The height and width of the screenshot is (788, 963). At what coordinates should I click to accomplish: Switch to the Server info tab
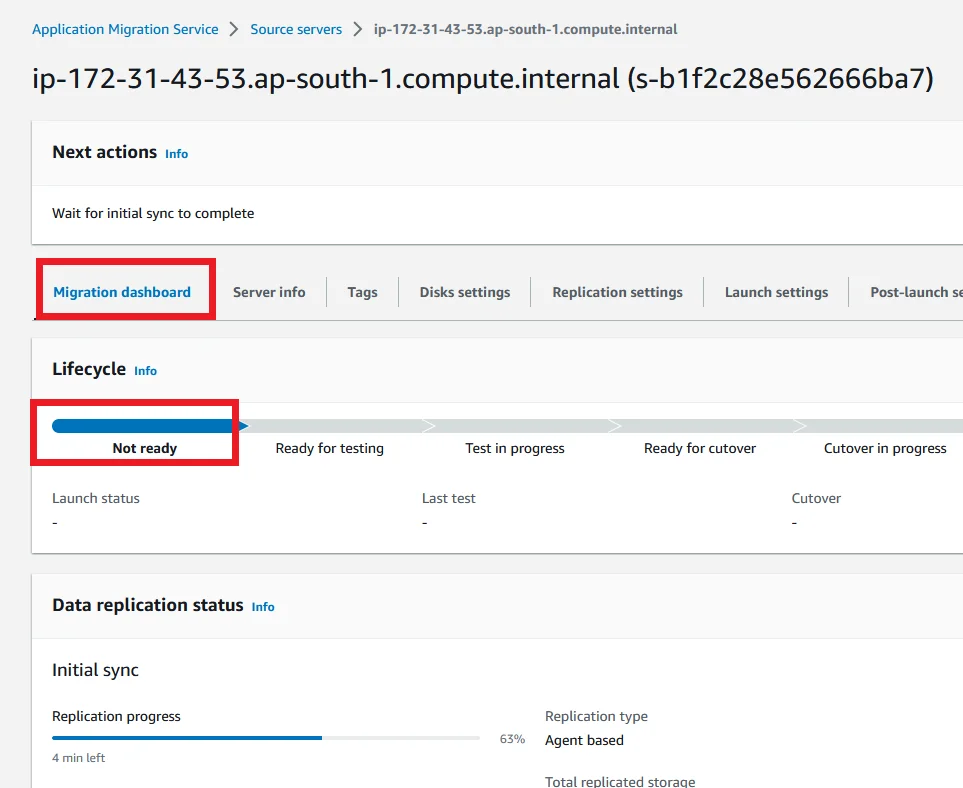(x=269, y=292)
